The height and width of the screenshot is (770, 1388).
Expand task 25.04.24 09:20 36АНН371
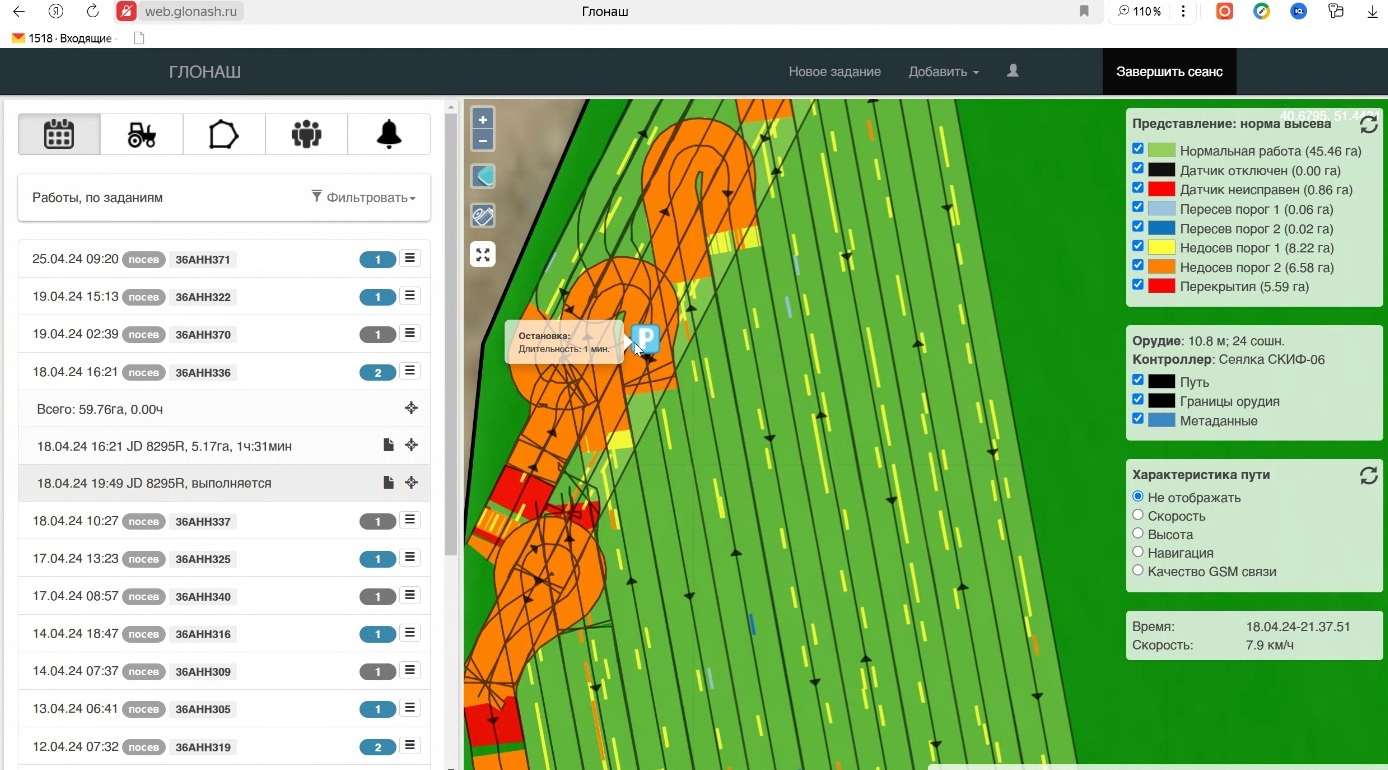[224, 259]
